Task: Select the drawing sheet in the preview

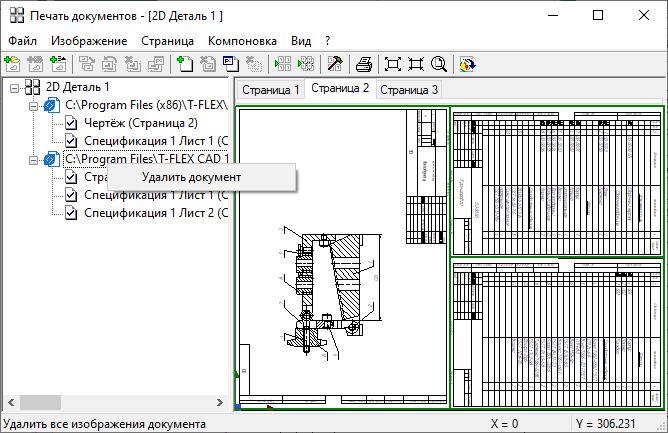Action: tap(342, 257)
